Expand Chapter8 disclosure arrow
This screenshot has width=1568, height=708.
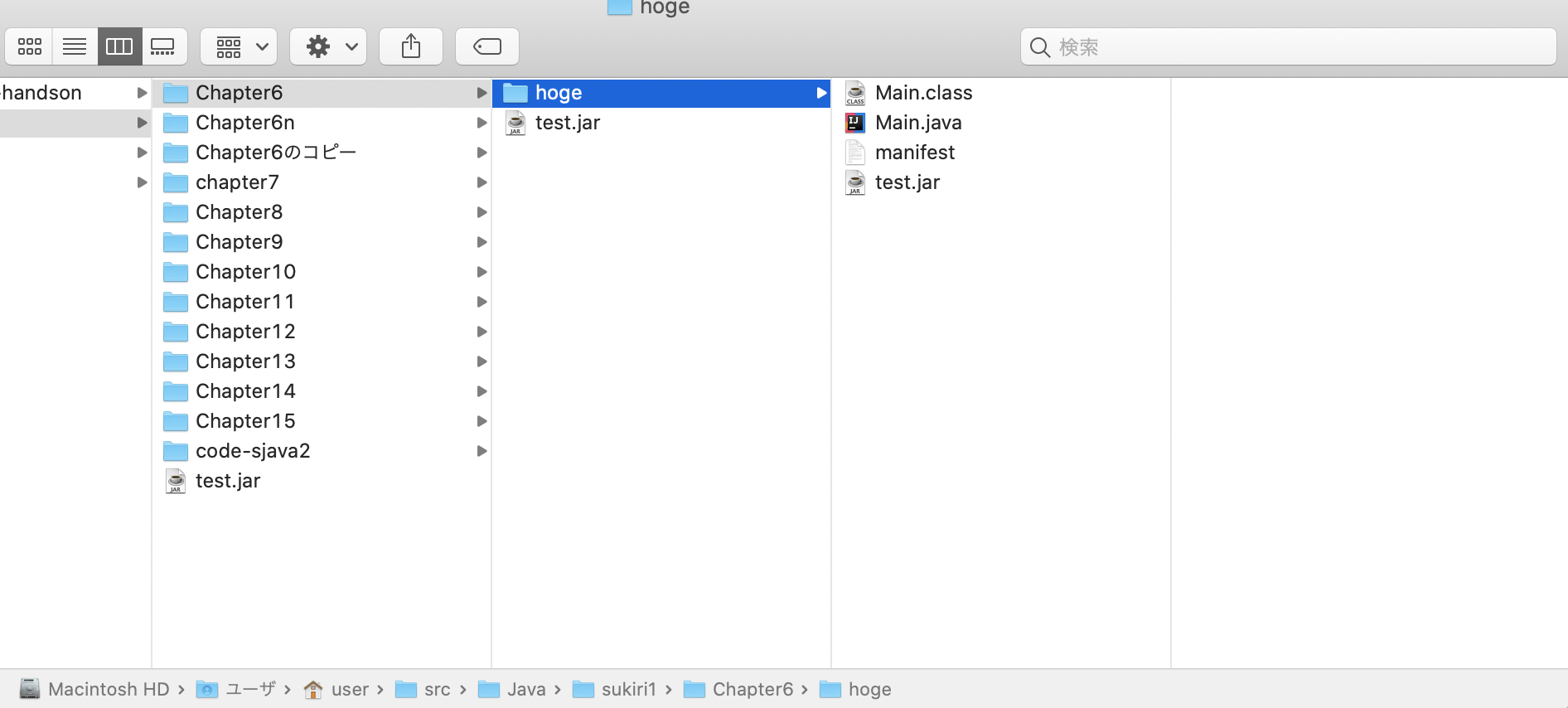point(482,212)
